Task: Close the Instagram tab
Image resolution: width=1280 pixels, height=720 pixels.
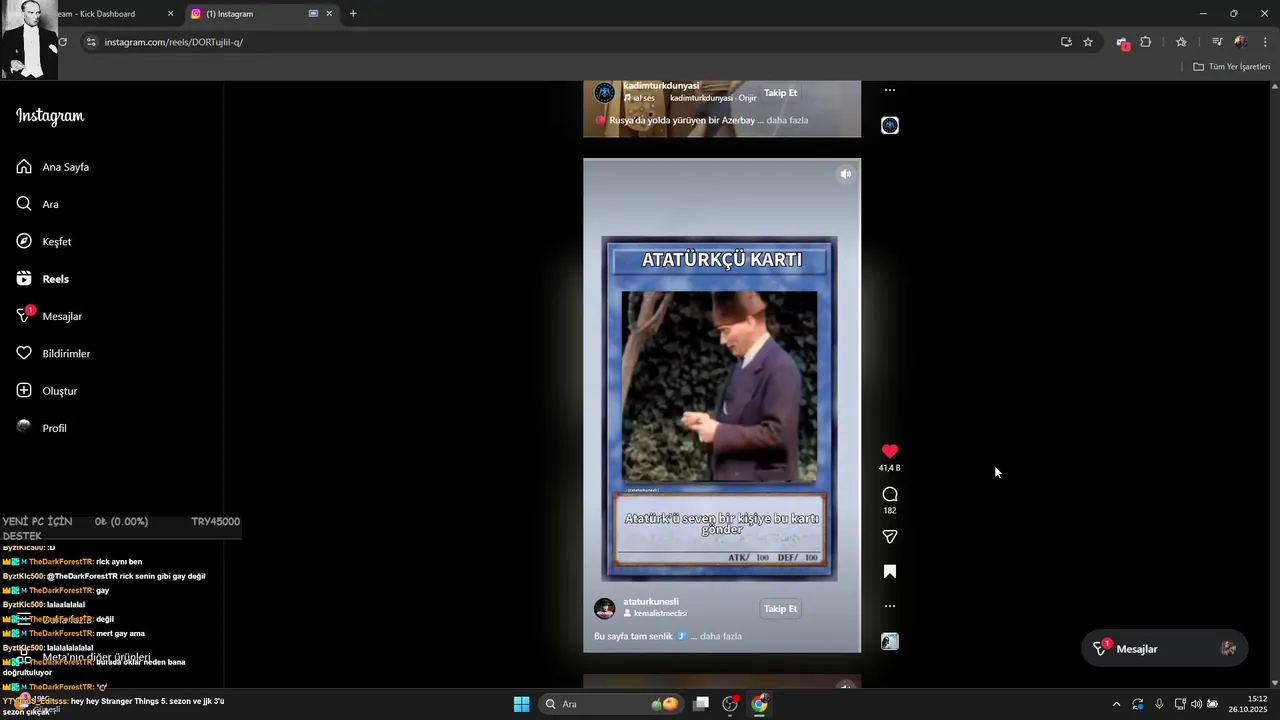Action: coord(329,14)
